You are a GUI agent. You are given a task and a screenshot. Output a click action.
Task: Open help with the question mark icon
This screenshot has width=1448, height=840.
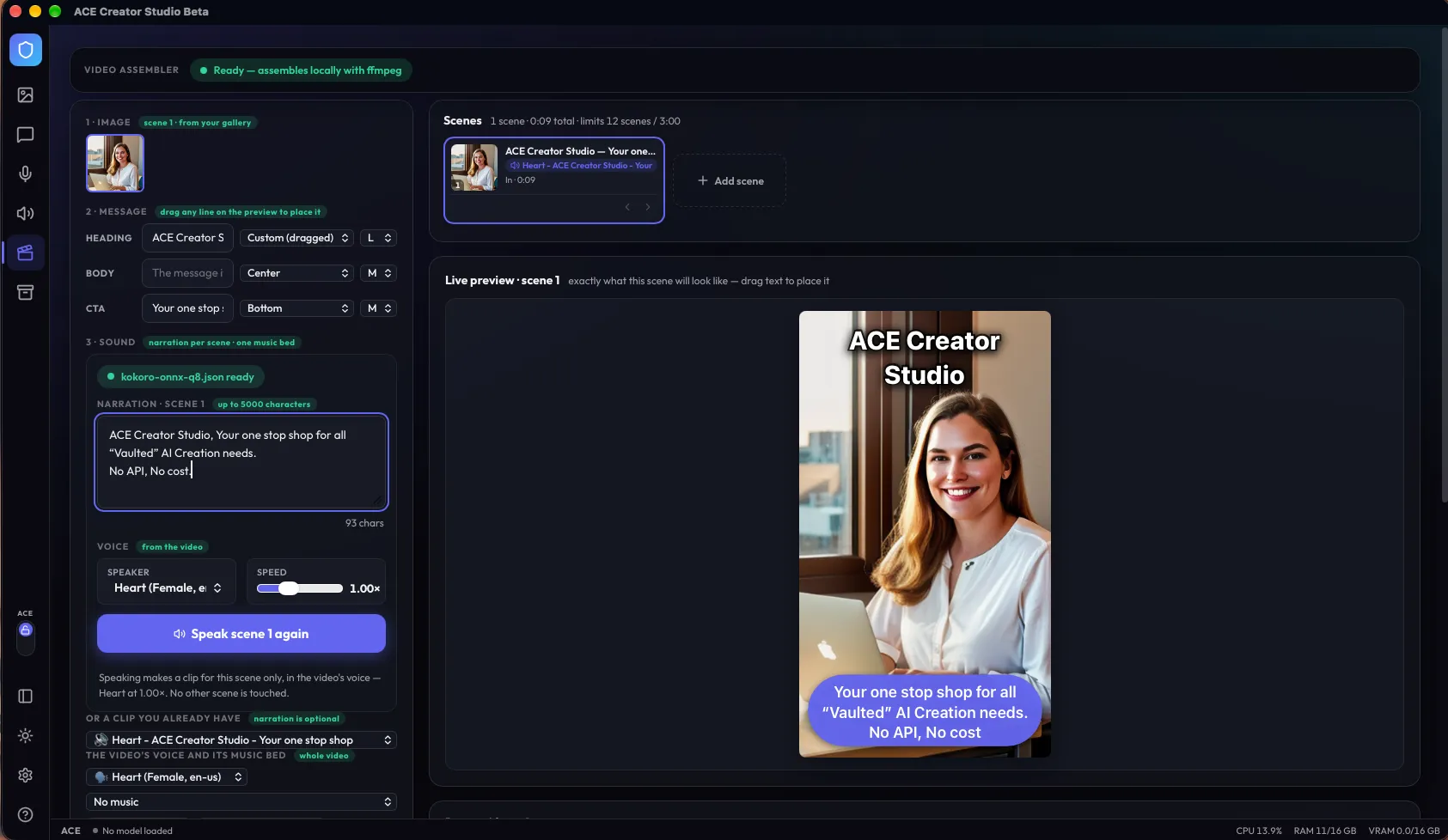point(26,815)
